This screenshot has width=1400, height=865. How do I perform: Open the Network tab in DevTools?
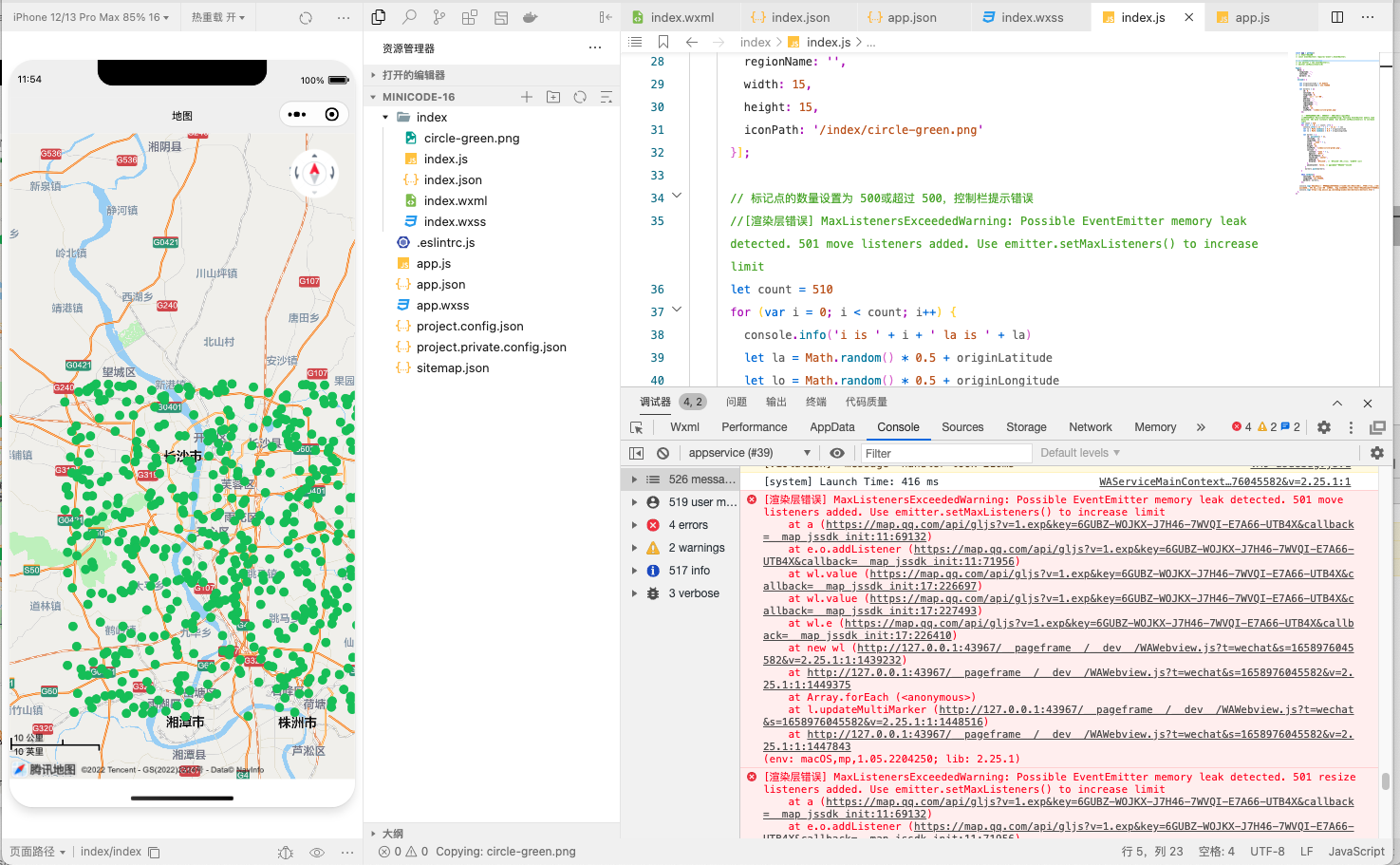(x=1091, y=427)
